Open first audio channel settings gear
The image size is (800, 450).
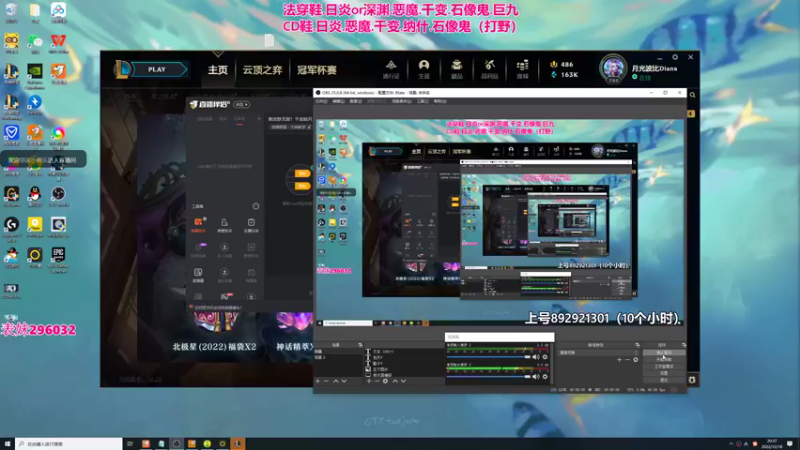coord(545,357)
